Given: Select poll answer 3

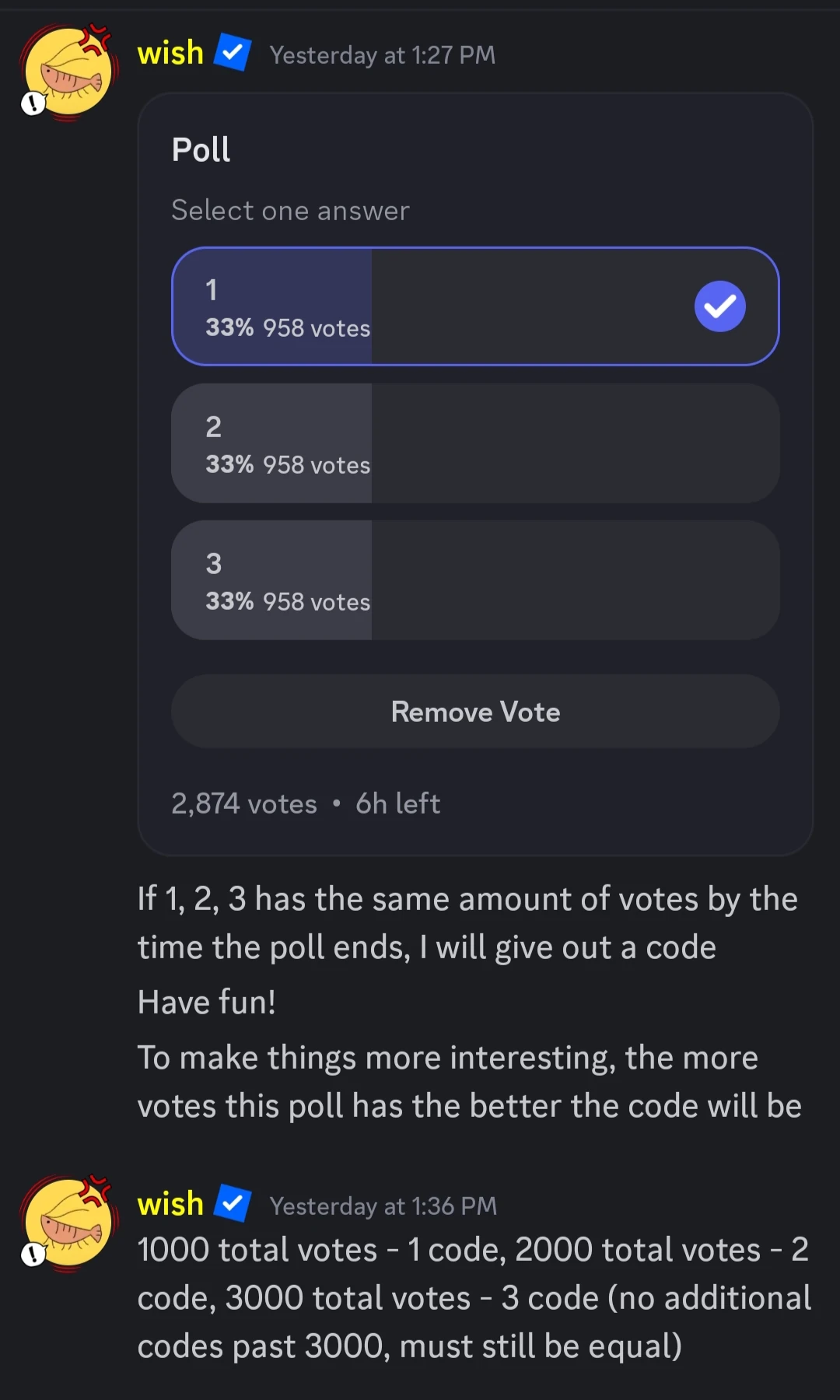Looking at the screenshot, I should click(x=474, y=580).
